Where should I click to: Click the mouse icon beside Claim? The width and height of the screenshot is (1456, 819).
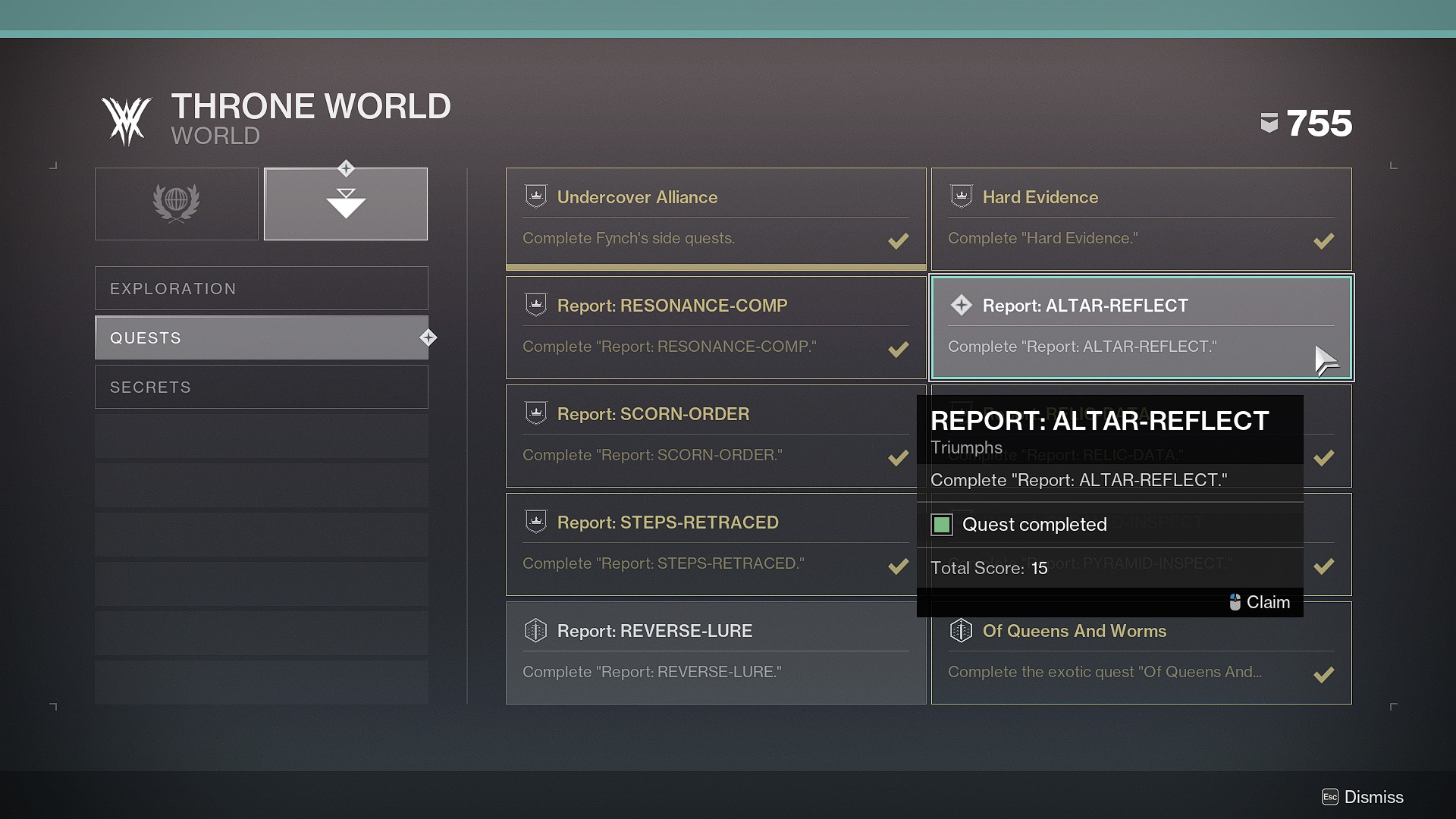coord(1235,602)
